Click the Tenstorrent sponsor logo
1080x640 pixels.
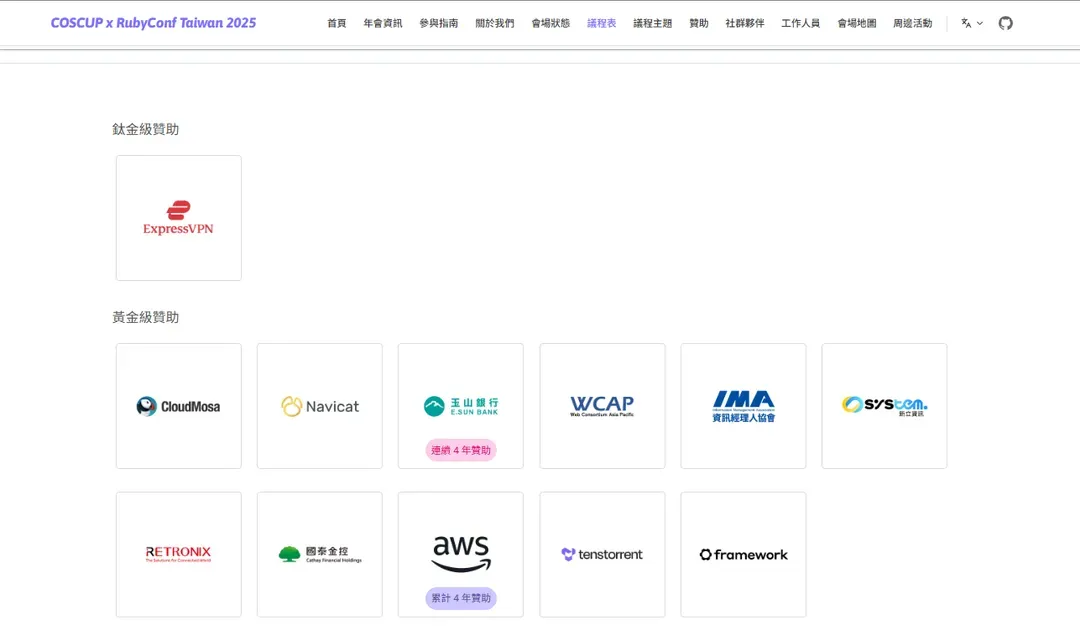click(602, 554)
